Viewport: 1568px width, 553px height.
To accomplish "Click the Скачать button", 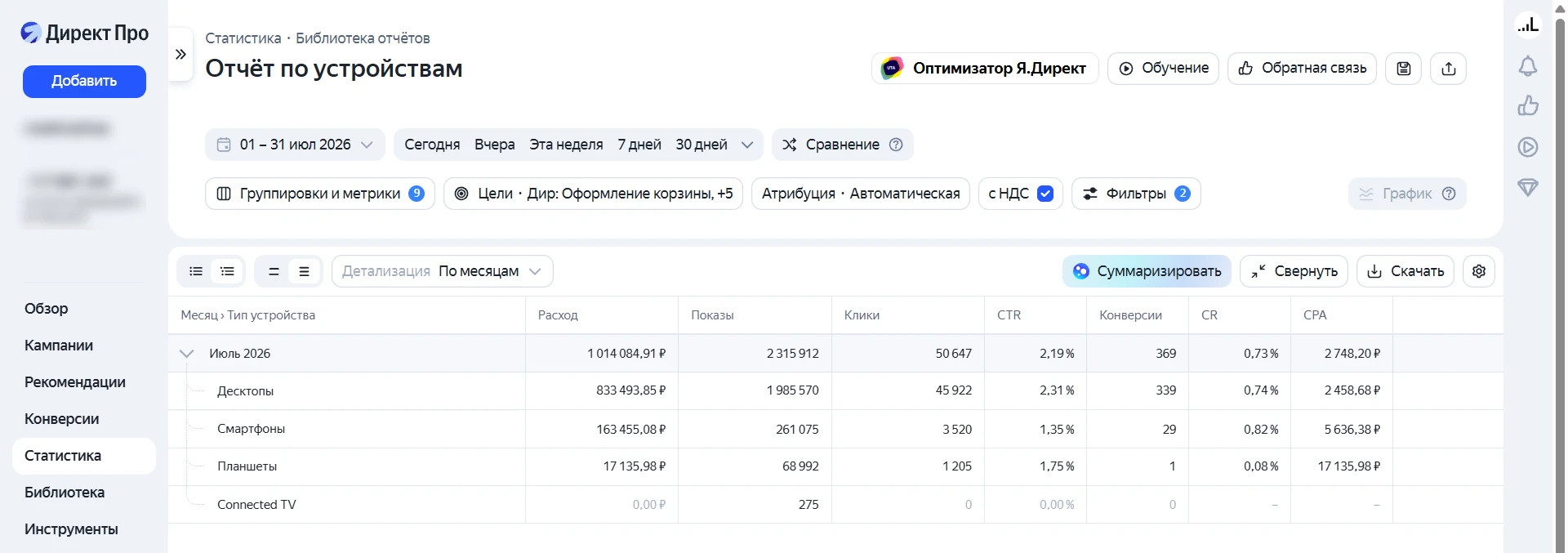I will [1405, 271].
